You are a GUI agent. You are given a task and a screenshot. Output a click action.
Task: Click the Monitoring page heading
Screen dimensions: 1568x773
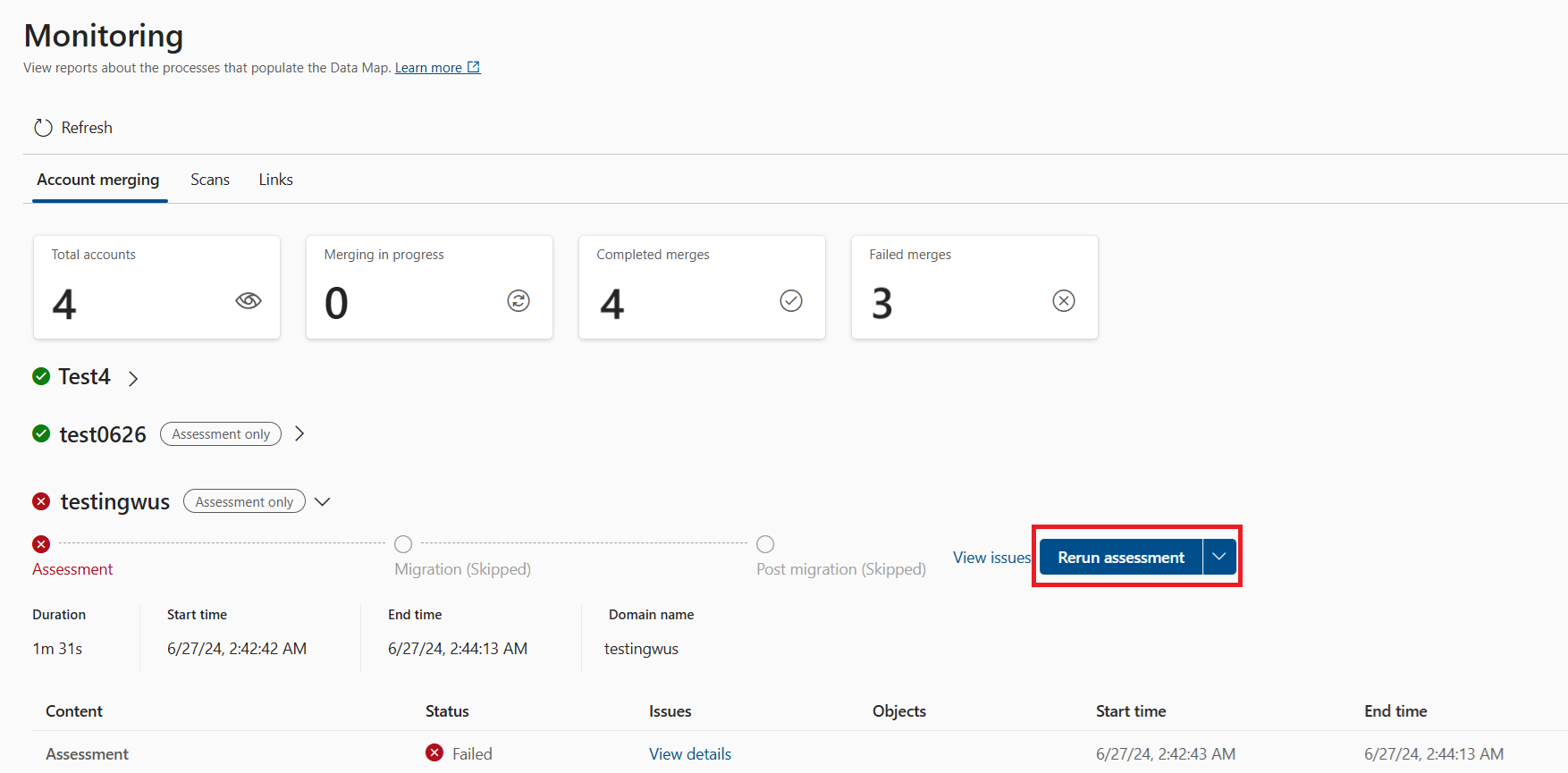pos(104,36)
